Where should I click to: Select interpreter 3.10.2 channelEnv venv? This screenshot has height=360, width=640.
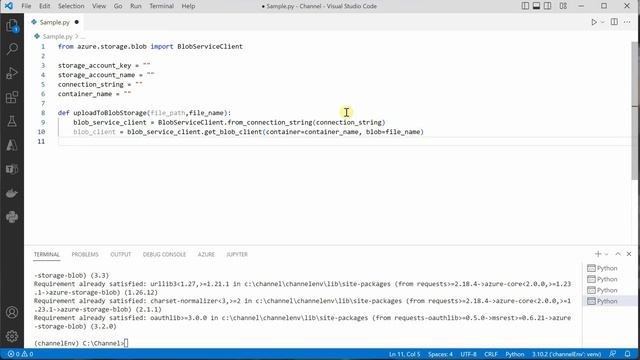pos(566,354)
